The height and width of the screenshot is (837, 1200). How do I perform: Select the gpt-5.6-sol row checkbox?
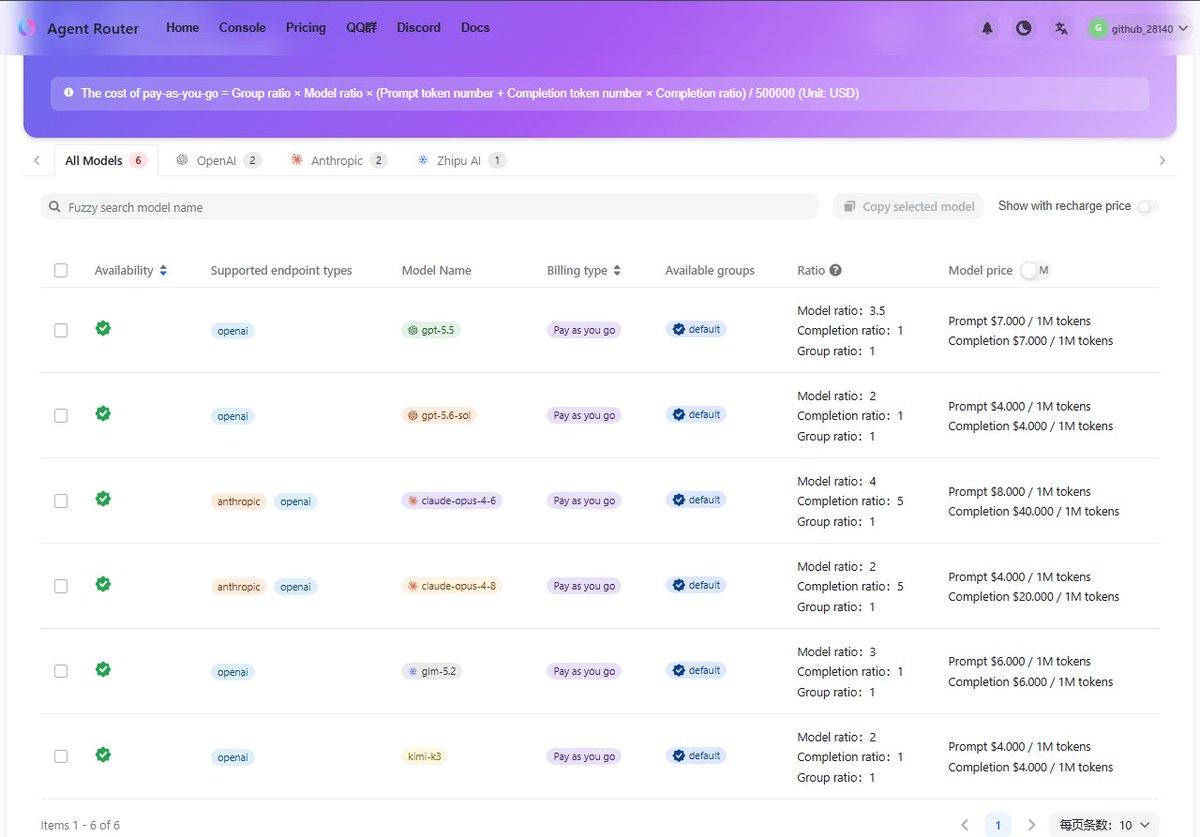[x=61, y=415]
